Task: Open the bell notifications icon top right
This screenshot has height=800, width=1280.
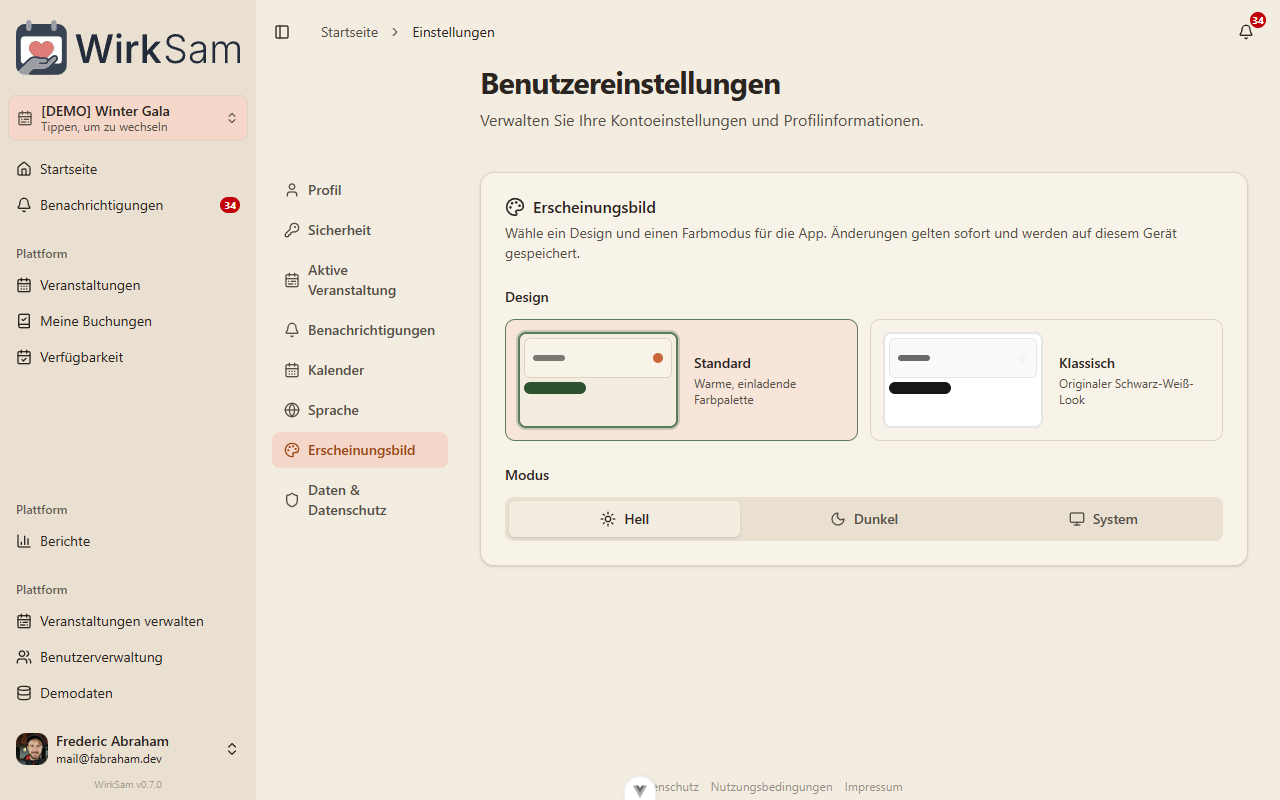Action: pyautogui.click(x=1246, y=31)
